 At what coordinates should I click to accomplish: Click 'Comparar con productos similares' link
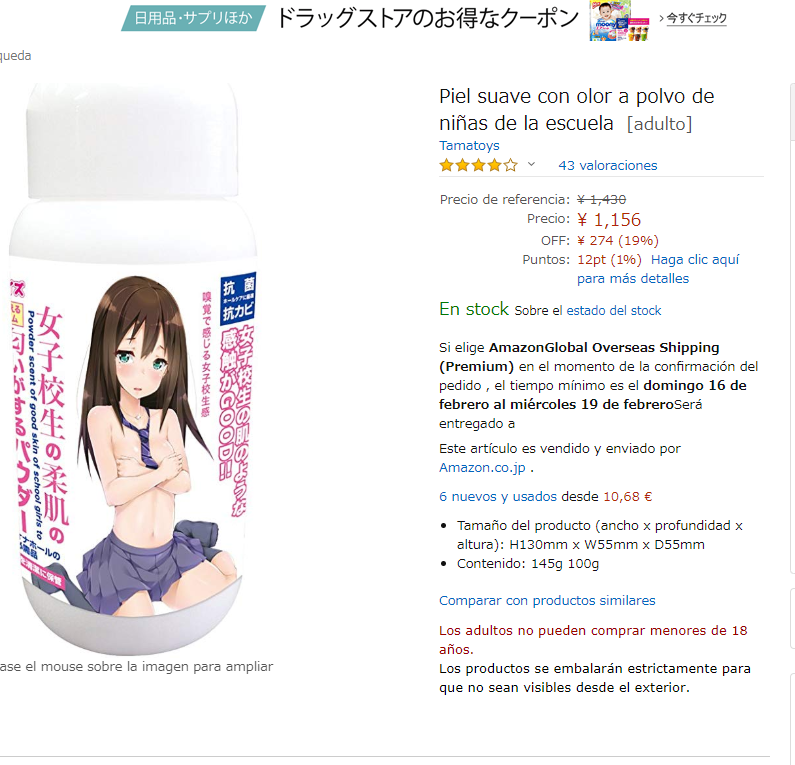(547, 600)
